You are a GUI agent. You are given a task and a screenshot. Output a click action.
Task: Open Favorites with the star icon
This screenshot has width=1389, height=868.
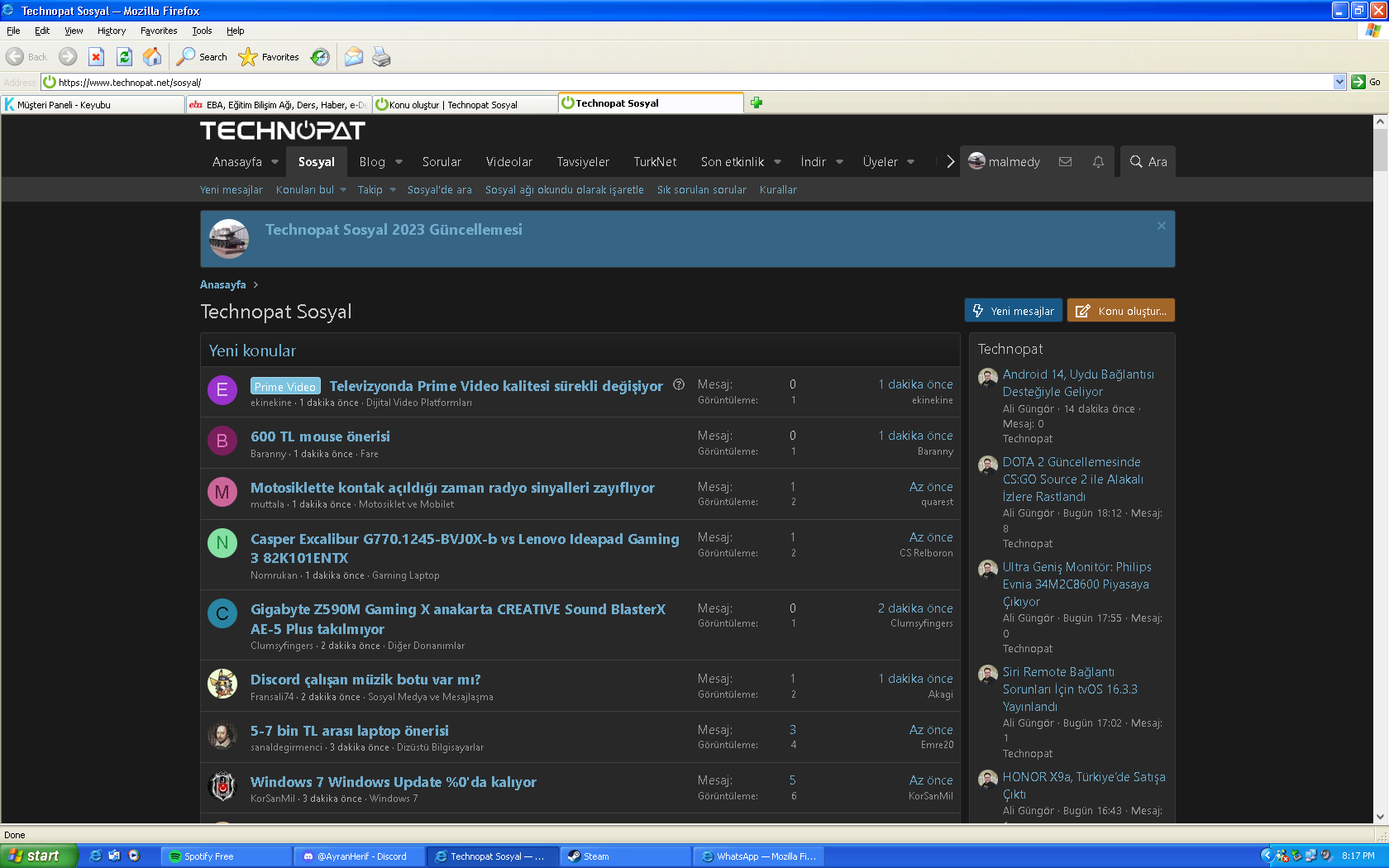[269, 57]
